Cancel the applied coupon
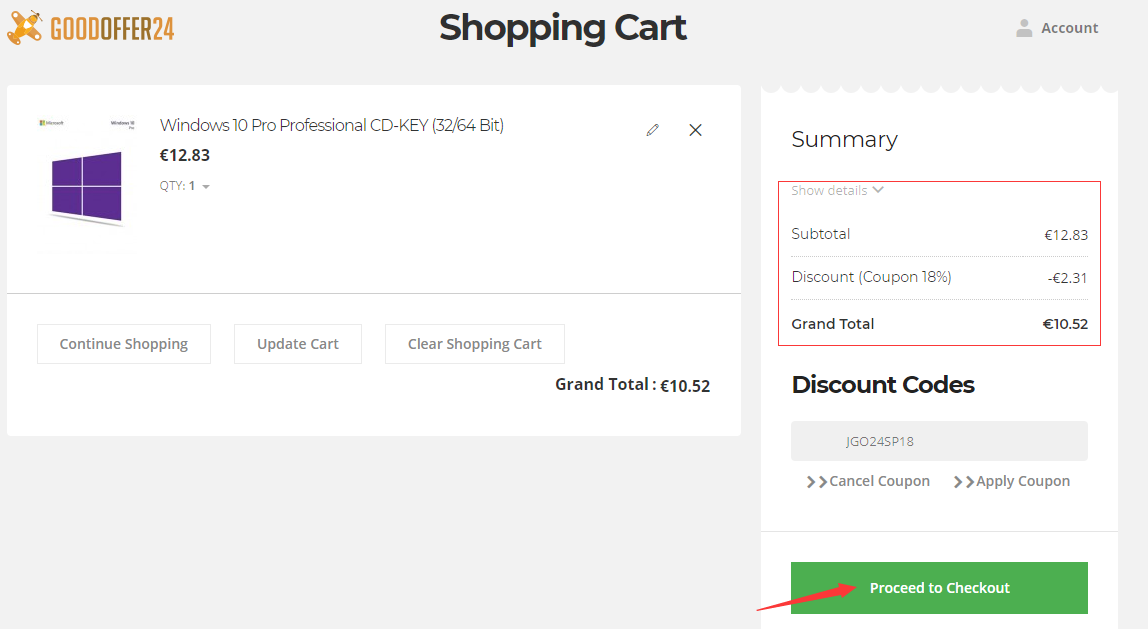The width and height of the screenshot is (1148, 629). [868, 481]
